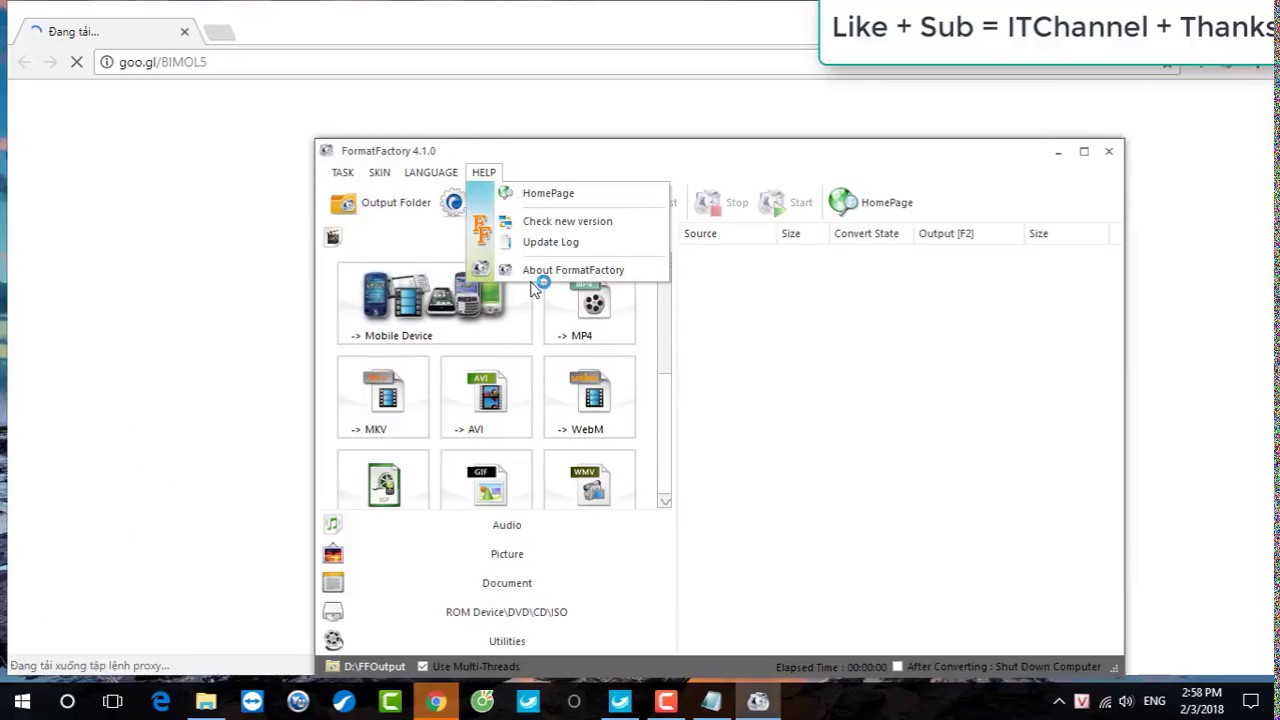Choose the WMV conversion tile
The image size is (1280, 720).
(589, 480)
